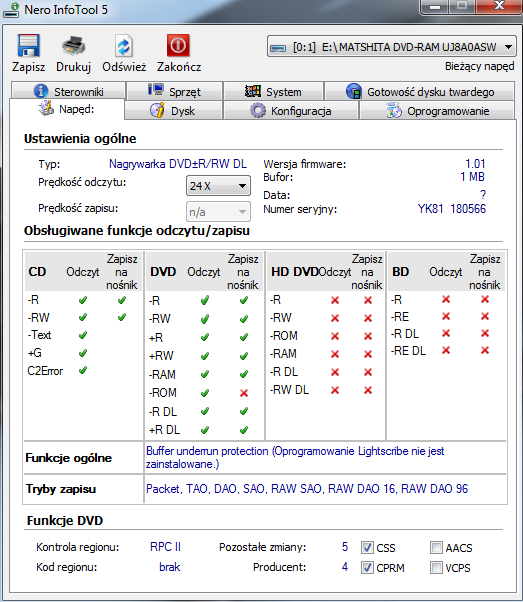
Task: Toggle the CPRM checkbox
Action: tap(367, 567)
